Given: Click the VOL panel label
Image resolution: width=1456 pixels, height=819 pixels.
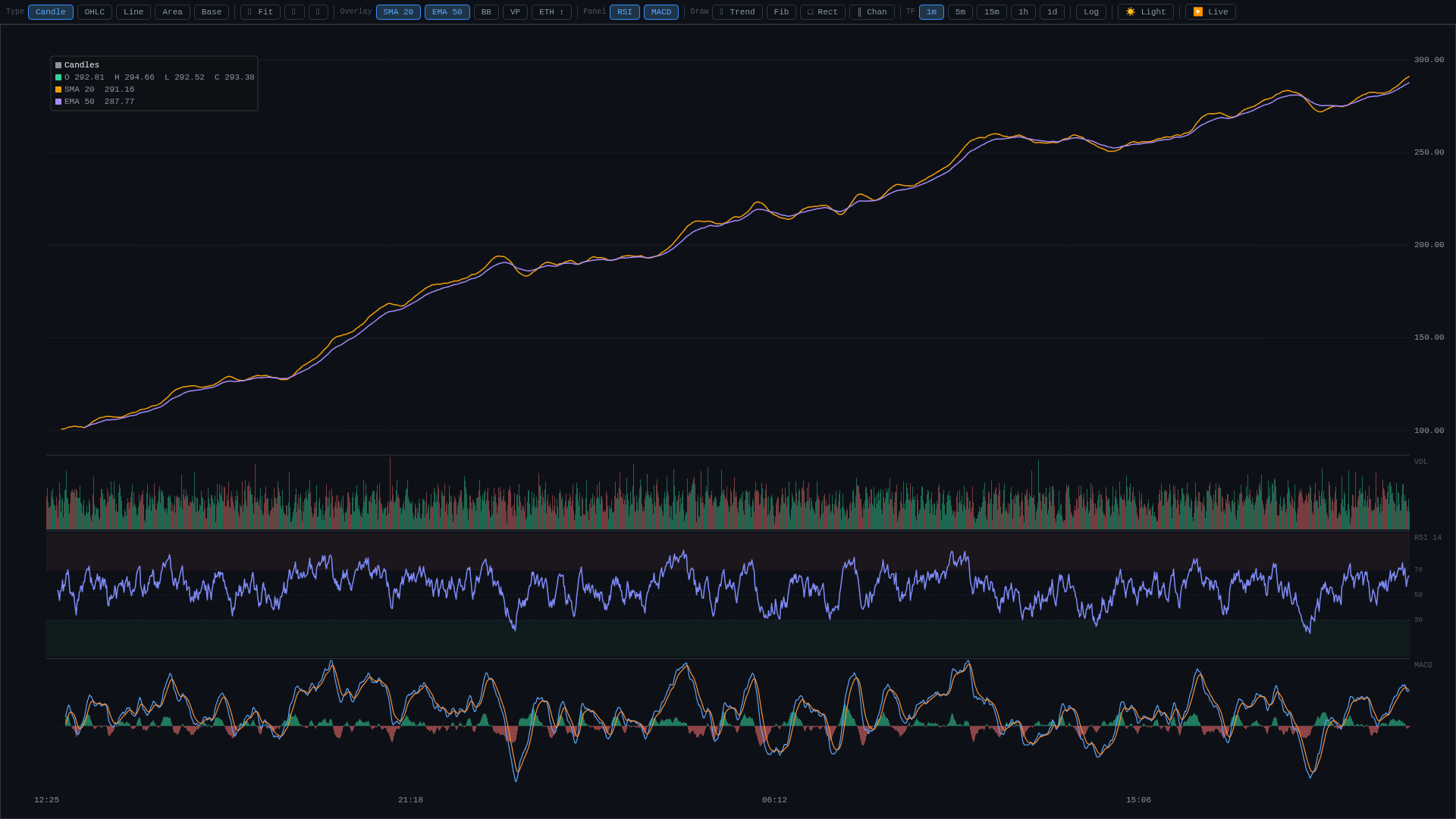Looking at the screenshot, I should click(1420, 462).
